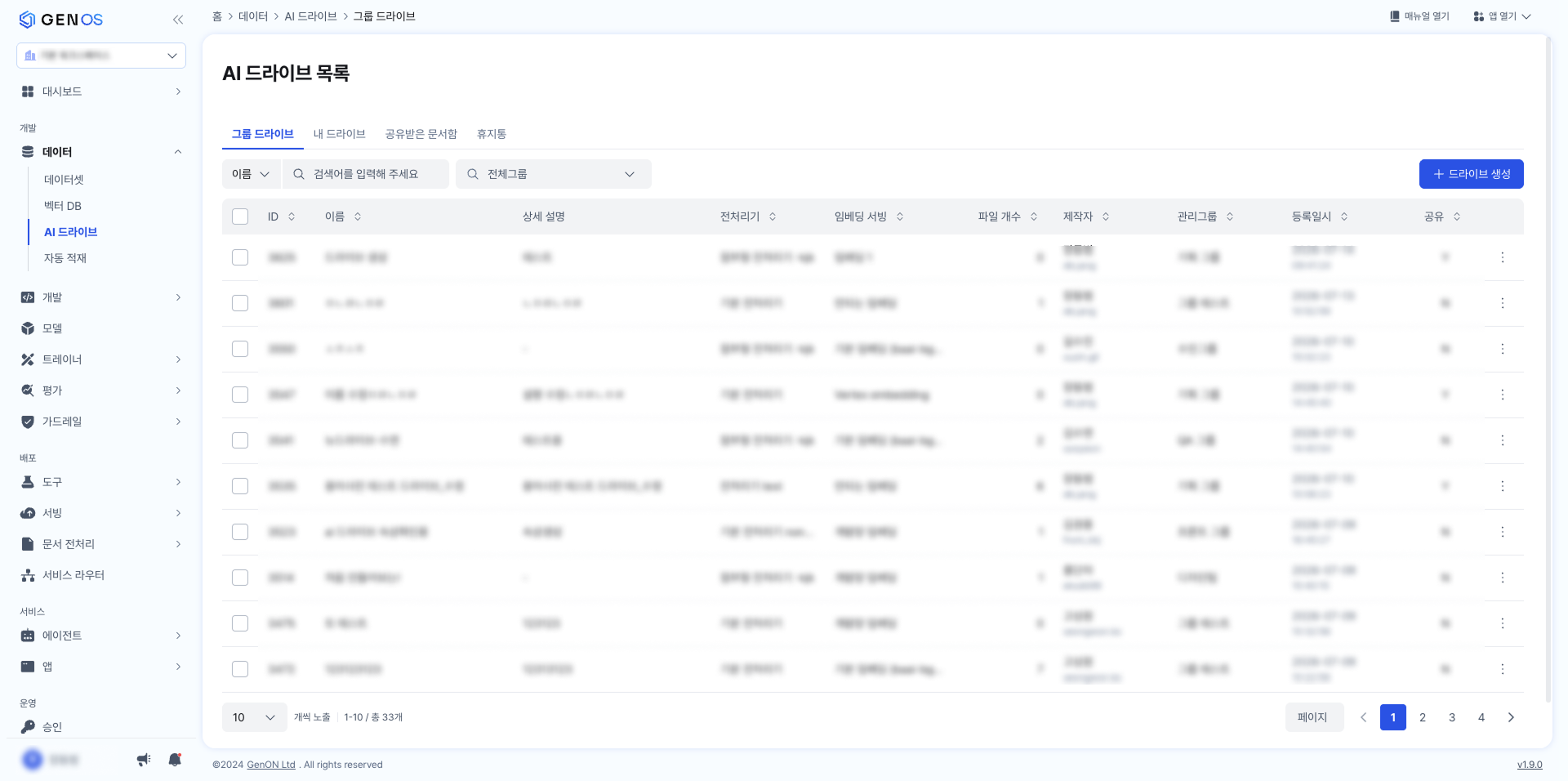Open the announcements megaphone icon
Image resolution: width=1568 pixels, height=781 pixels.
pos(144,760)
